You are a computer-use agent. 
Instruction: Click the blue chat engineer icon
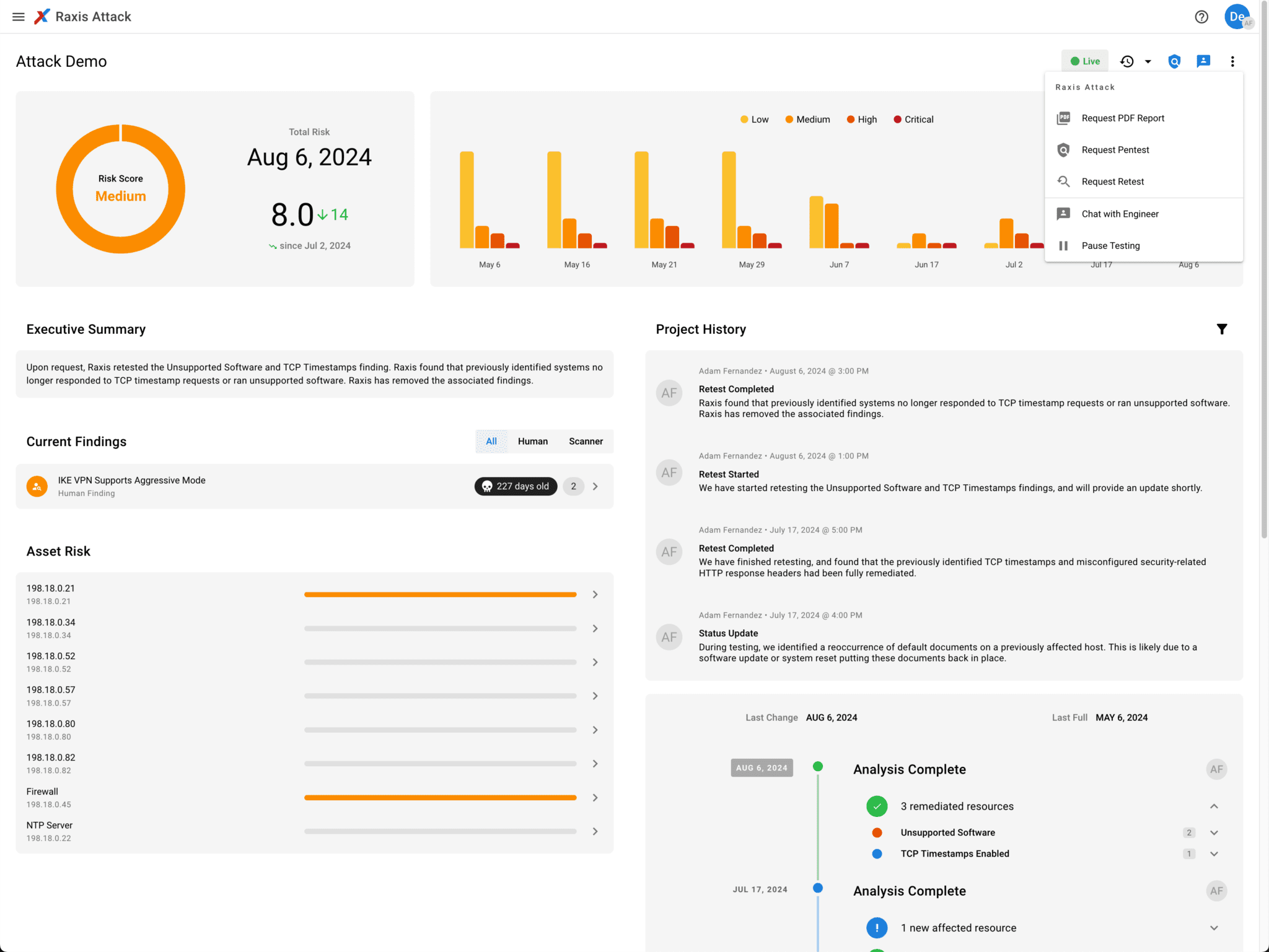tap(1203, 61)
